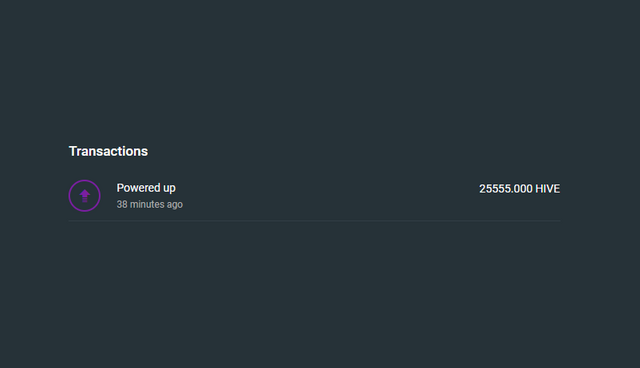Open details via the Powered up title
640x368 pixels.
point(146,188)
